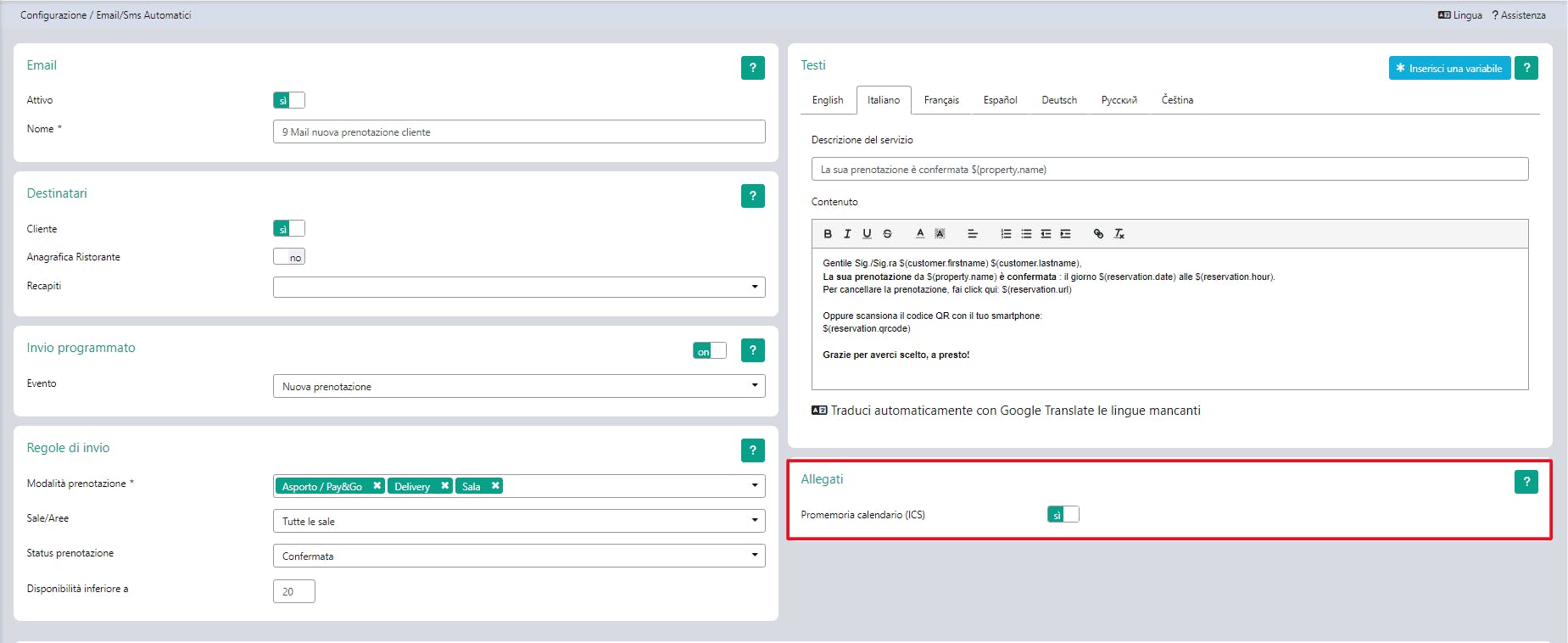
Task: Switch to the Español language tab
Action: coord(1001,100)
